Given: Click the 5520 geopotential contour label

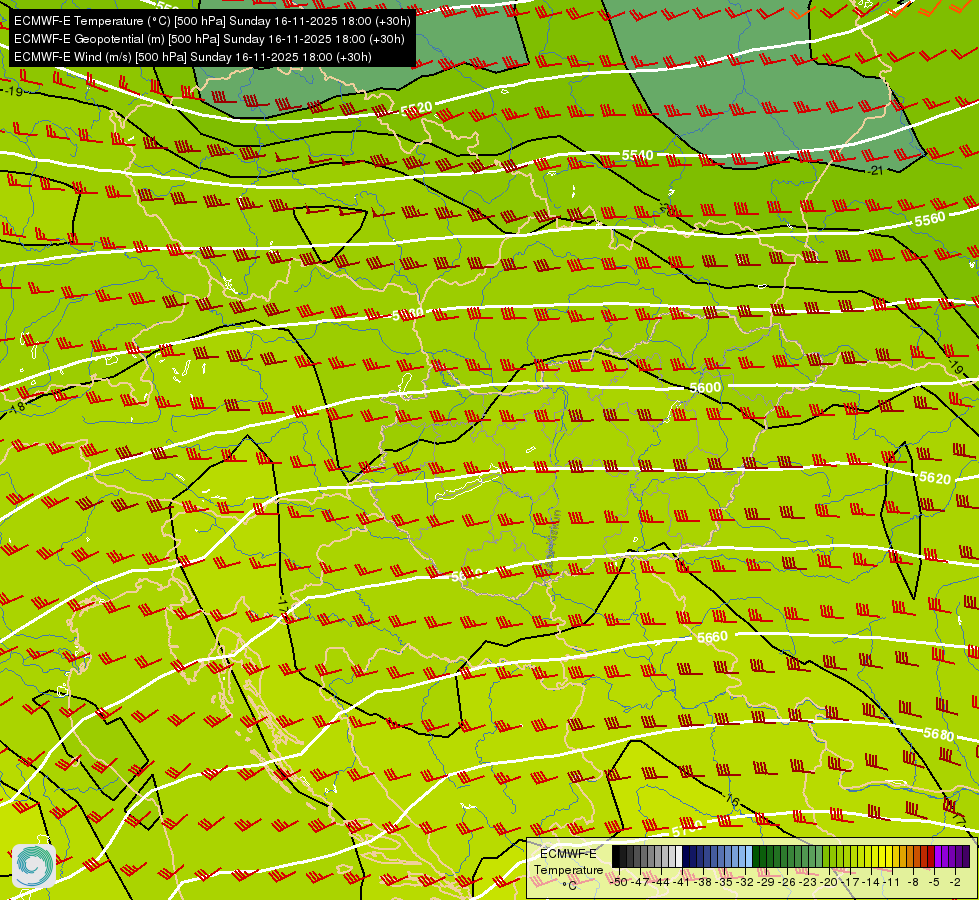Looking at the screenshot, I should 416,109.
